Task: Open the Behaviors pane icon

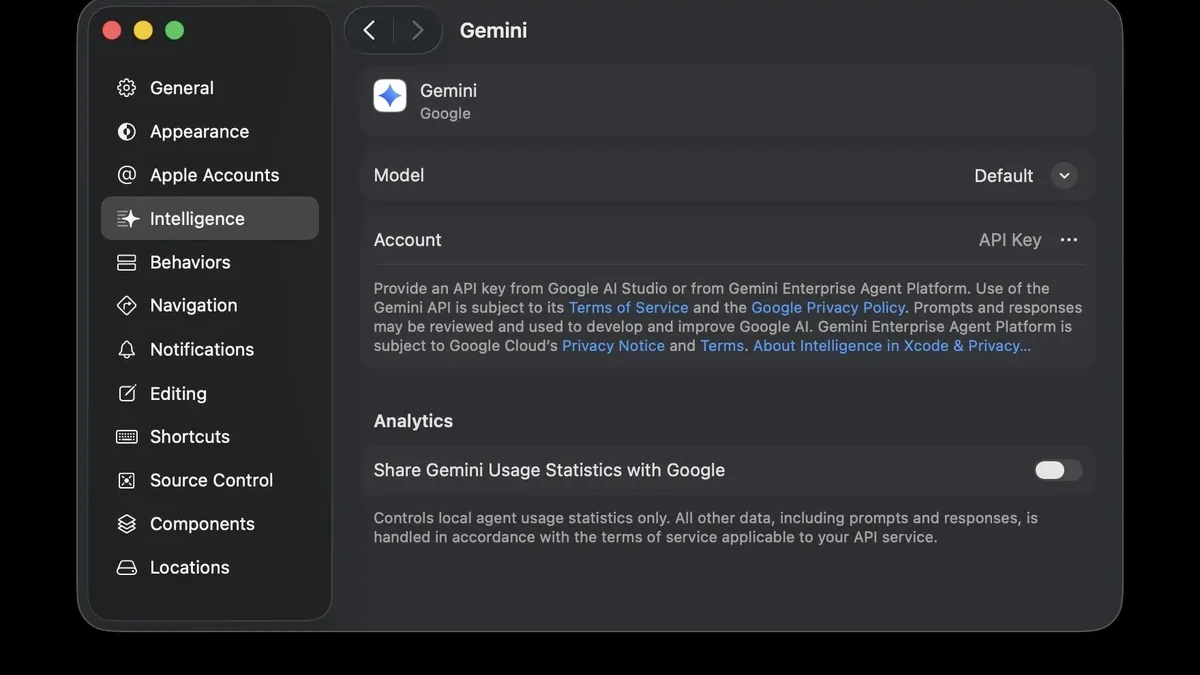Action: coord(127,262)
